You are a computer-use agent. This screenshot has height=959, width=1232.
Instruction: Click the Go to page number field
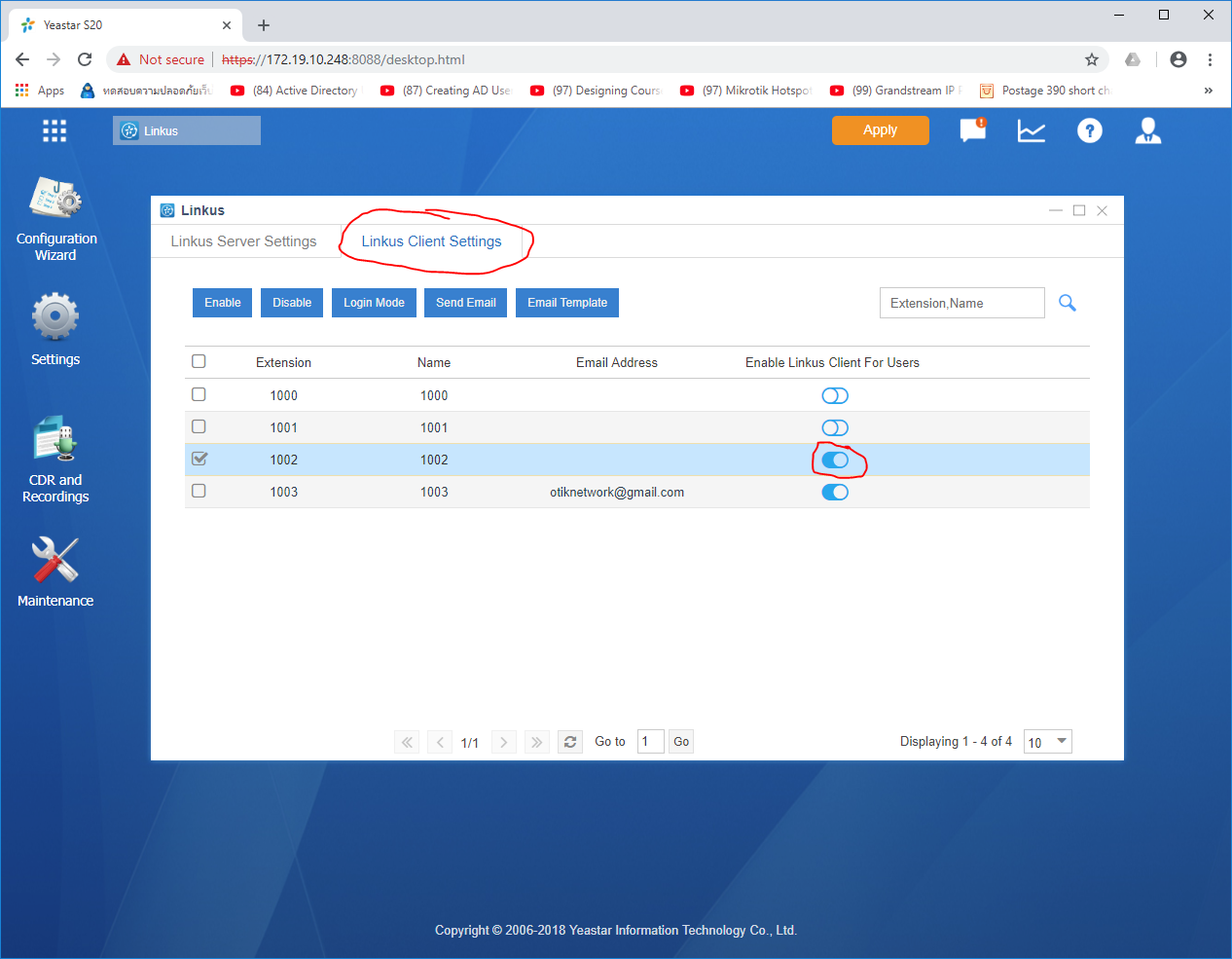(651, 742)
